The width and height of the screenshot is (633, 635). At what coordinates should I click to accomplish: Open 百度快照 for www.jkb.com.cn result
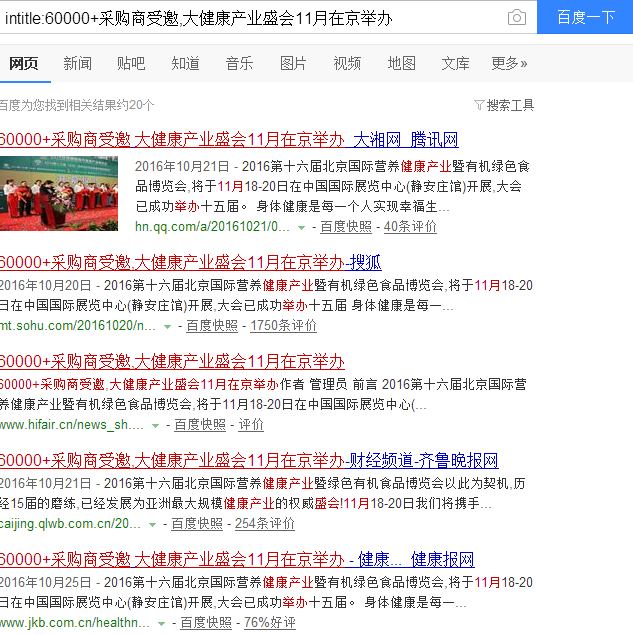click(x=206, y=623)
